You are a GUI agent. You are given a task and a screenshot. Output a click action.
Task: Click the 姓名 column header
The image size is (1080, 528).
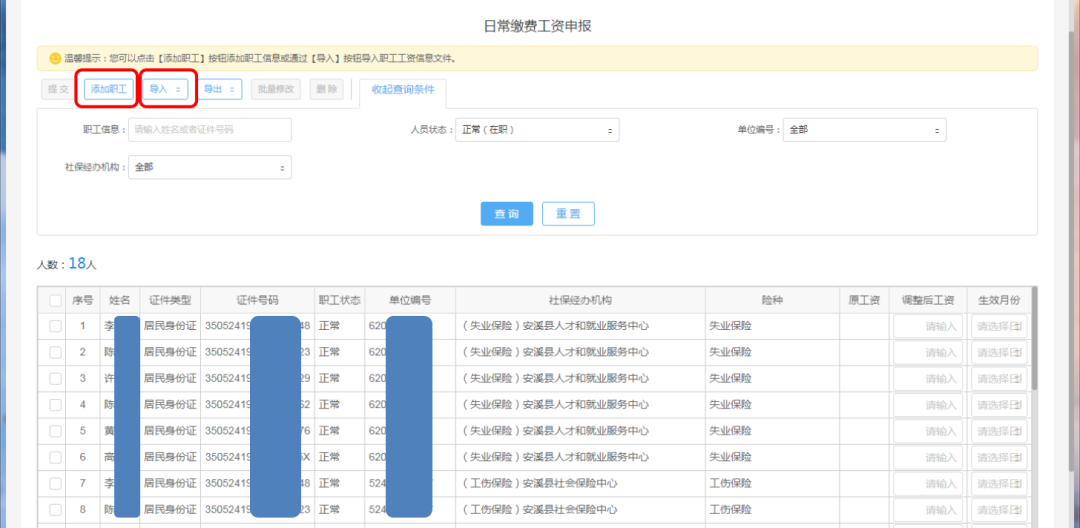120,300
